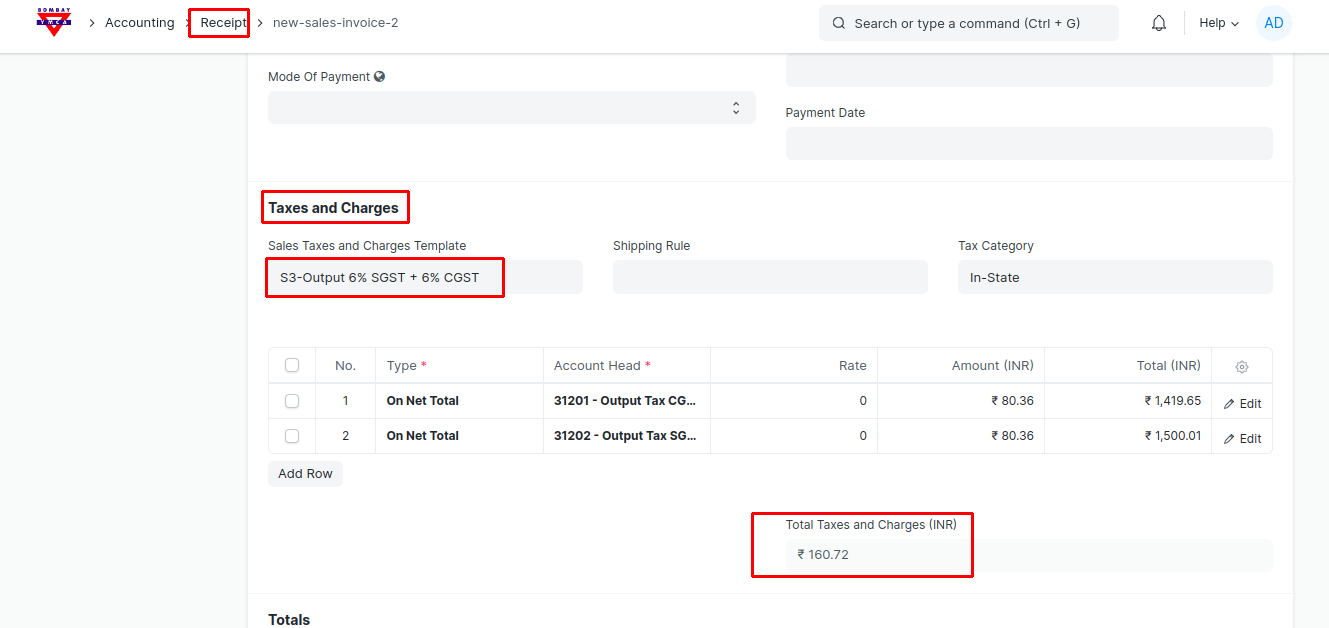Toggle the select-all rows checkbox

pos(292,366)
